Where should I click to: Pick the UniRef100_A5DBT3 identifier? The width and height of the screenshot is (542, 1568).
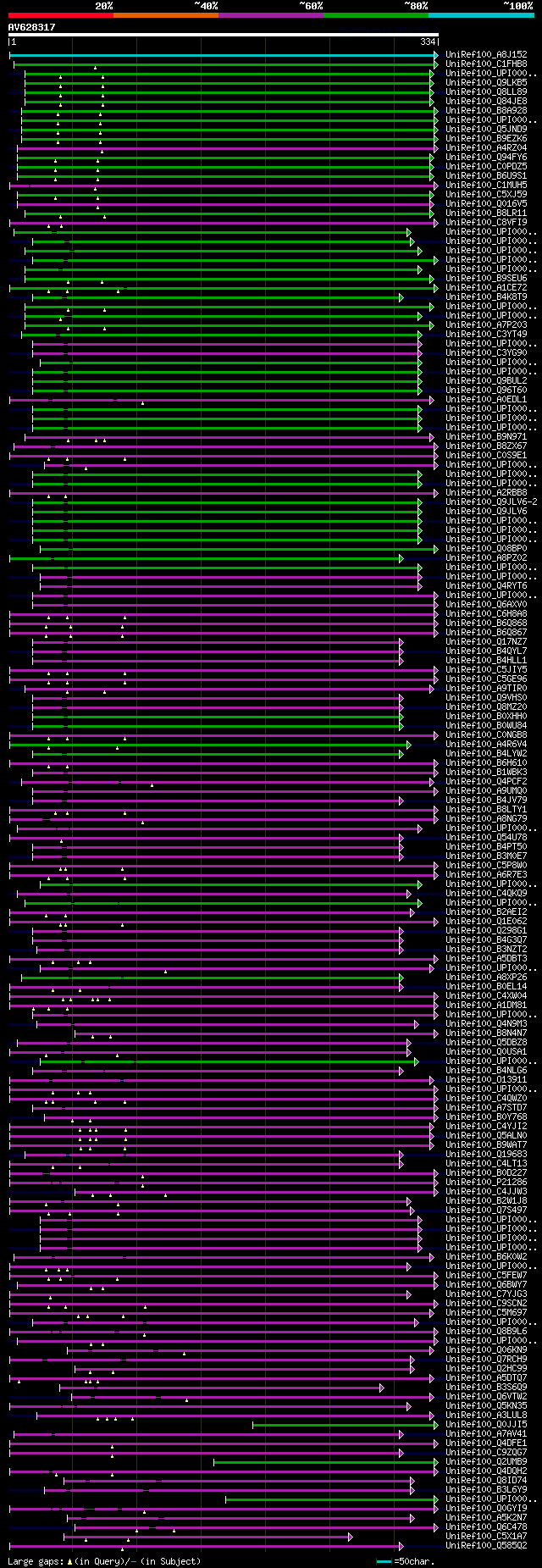pyautogui.click(x=486, y=958)
